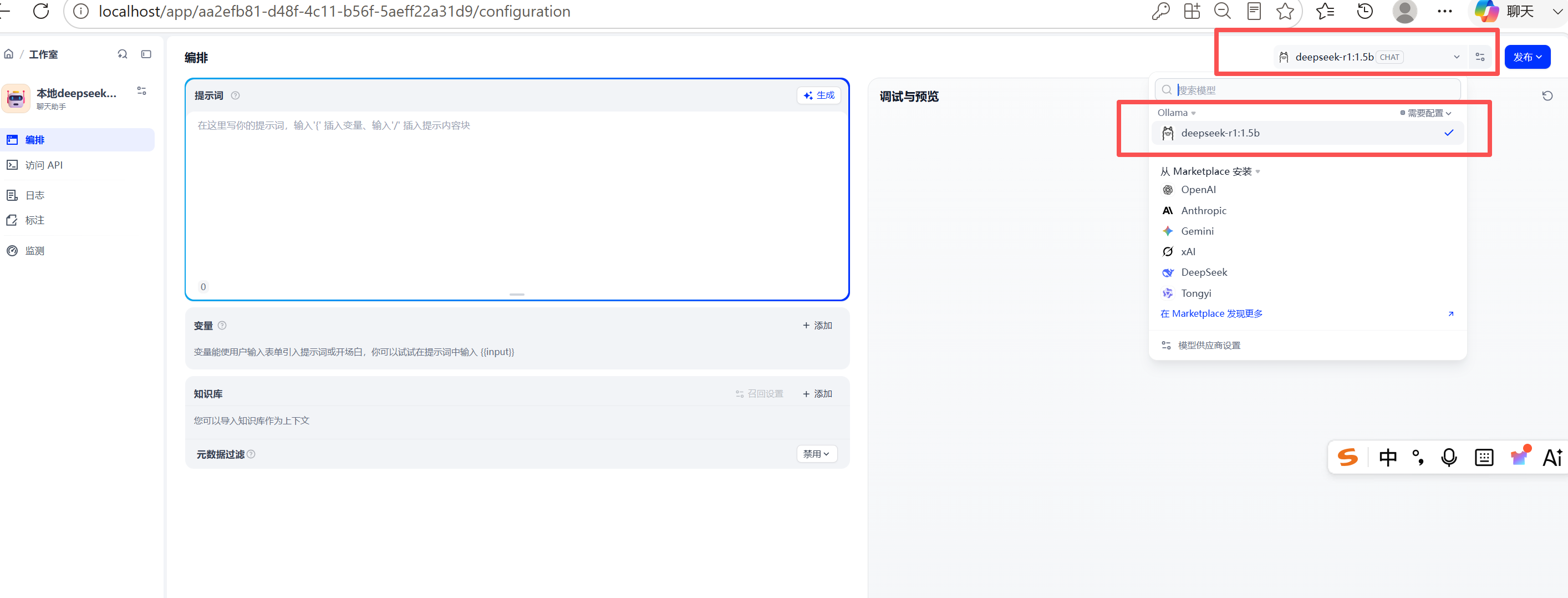
Task: Go to the Dify home icon
Action: coord(8,54)
